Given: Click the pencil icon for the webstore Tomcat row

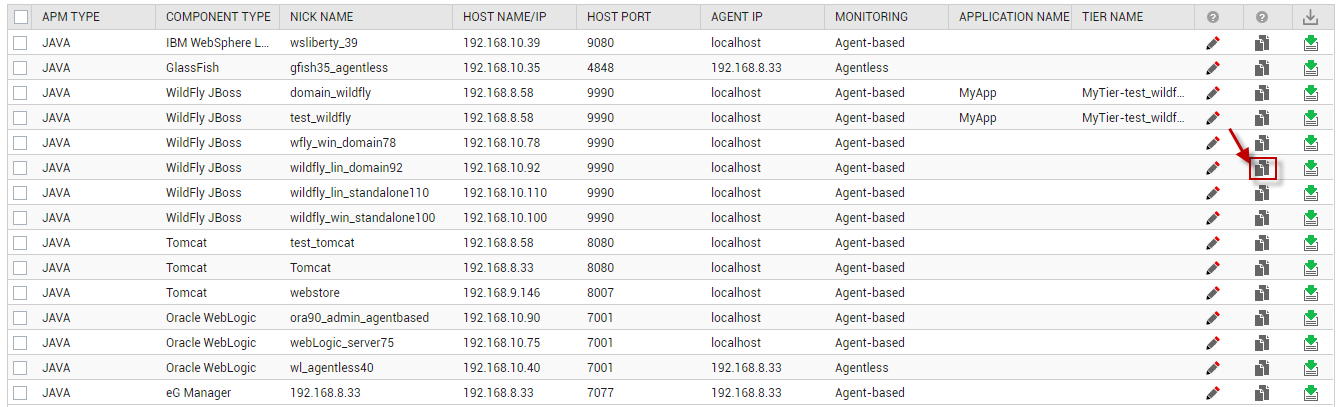Looking at the screenshot, I should [x=1213, y=293].
